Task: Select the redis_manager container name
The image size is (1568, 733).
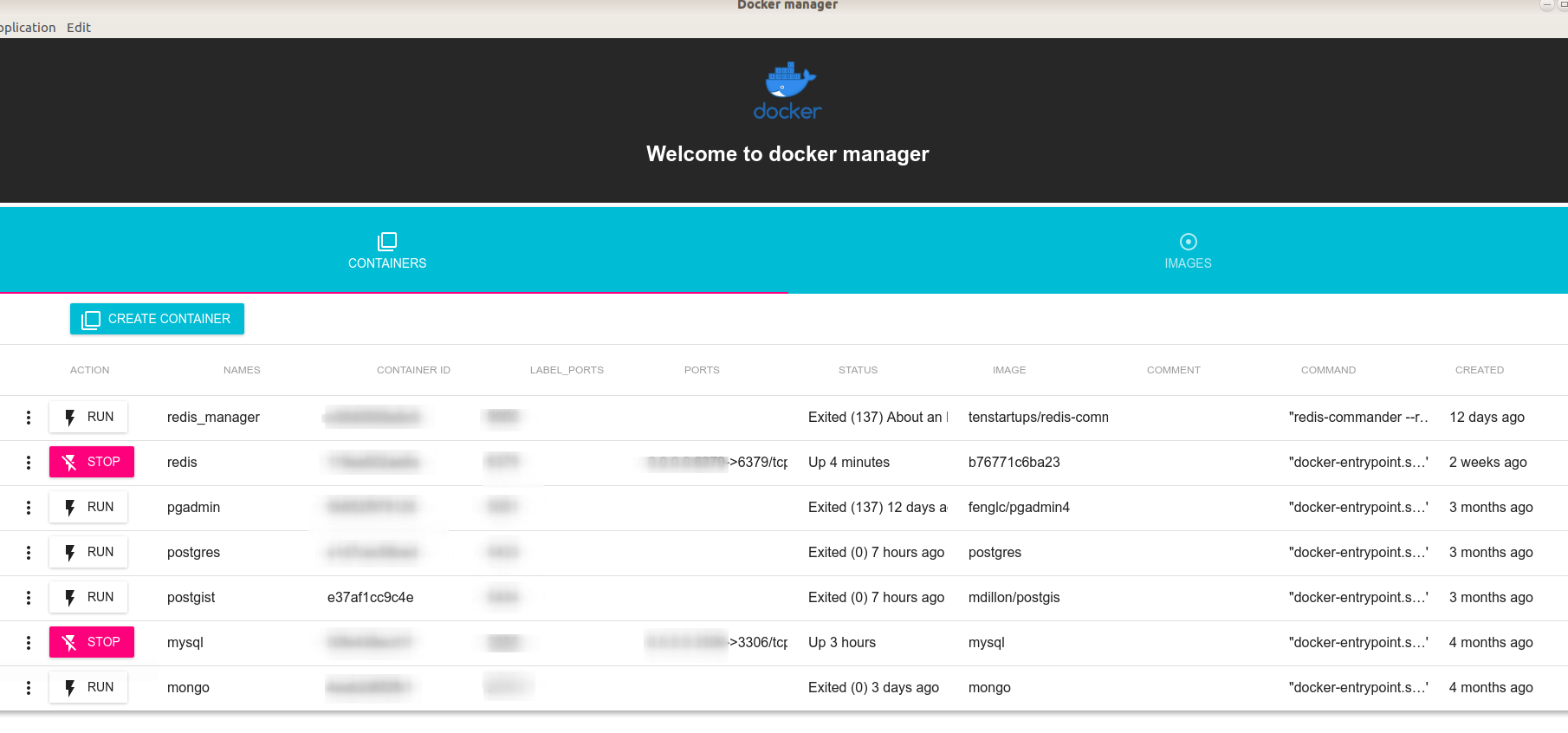Action: click(213, 418)
